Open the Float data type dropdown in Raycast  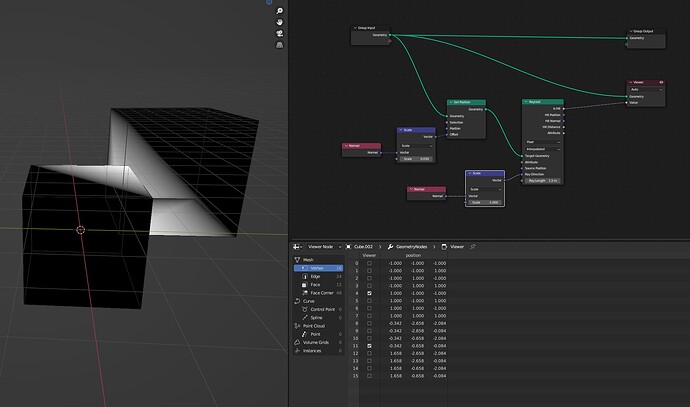(543, 142)
